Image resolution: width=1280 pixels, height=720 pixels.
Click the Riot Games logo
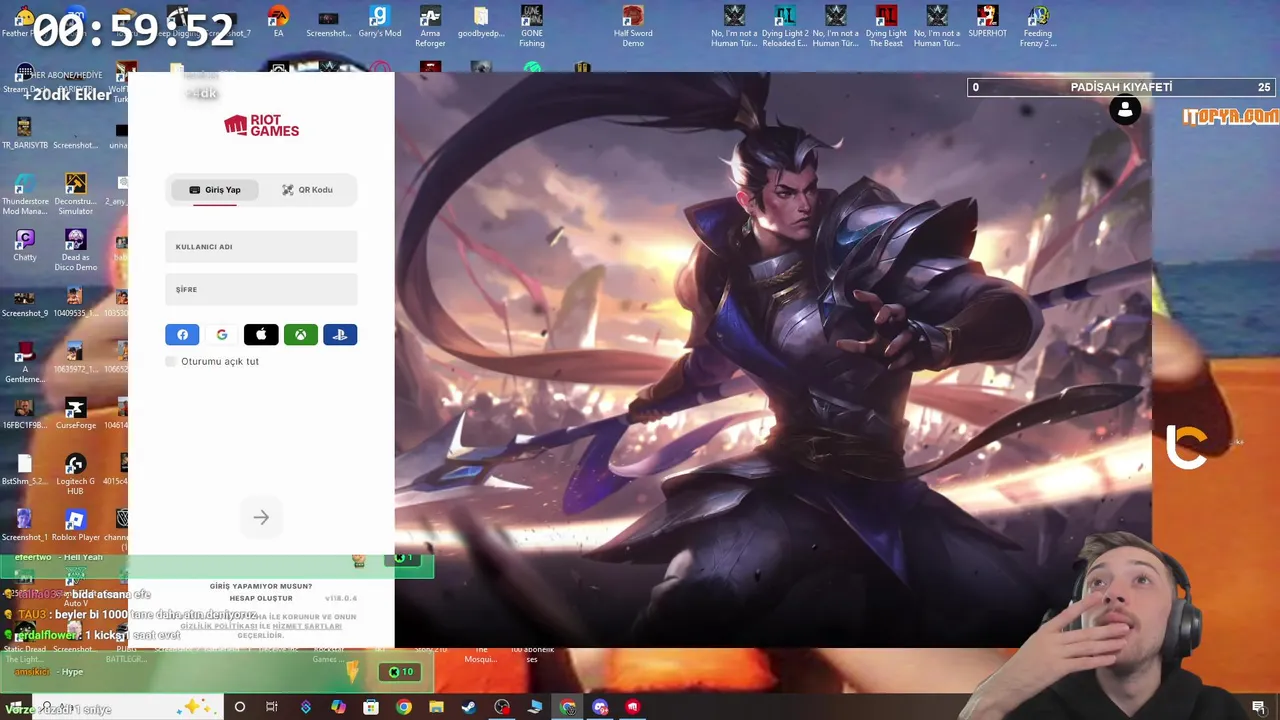pos(261,125)
